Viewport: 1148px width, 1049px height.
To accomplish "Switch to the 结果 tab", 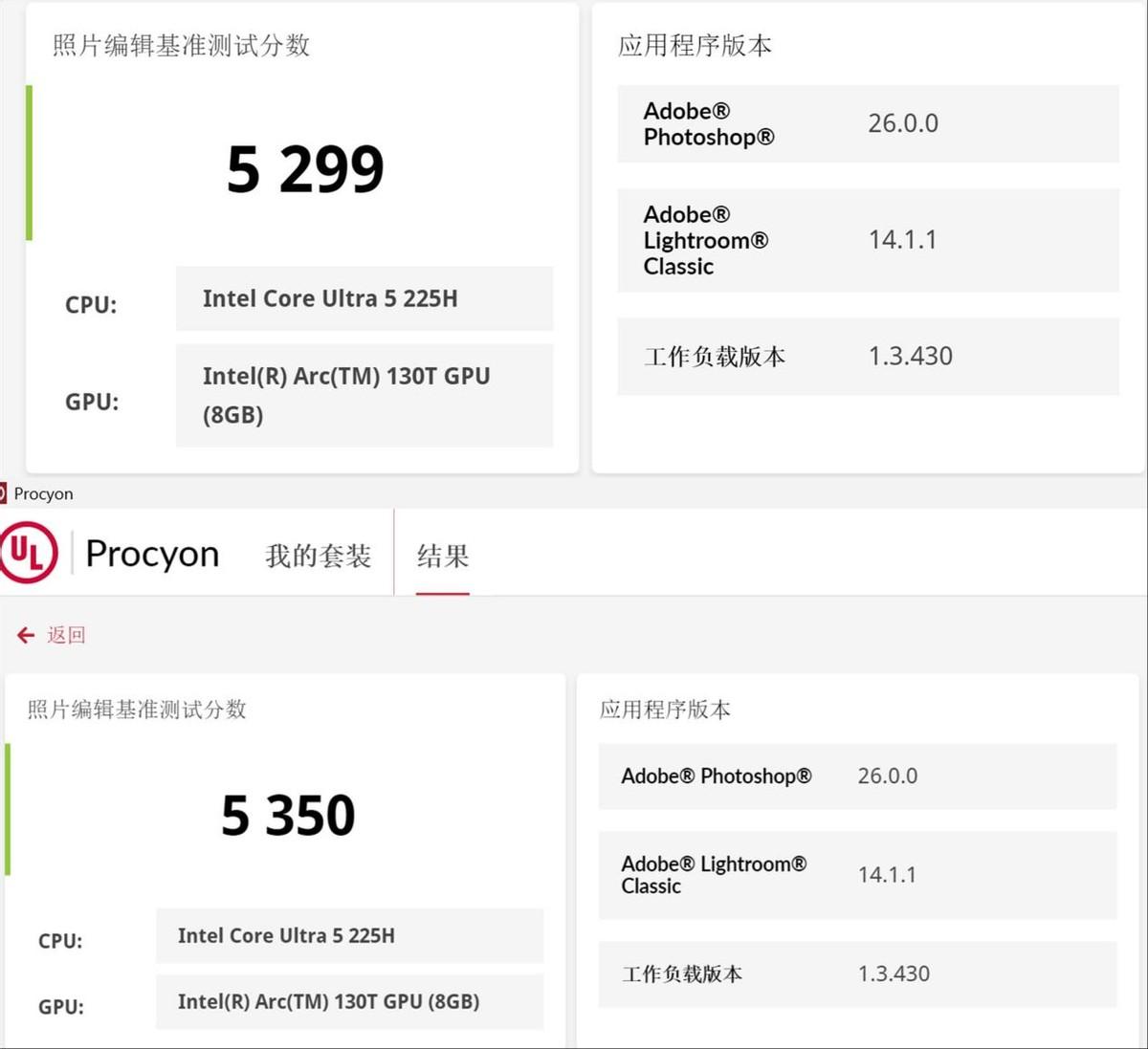I will pos(442,556).
